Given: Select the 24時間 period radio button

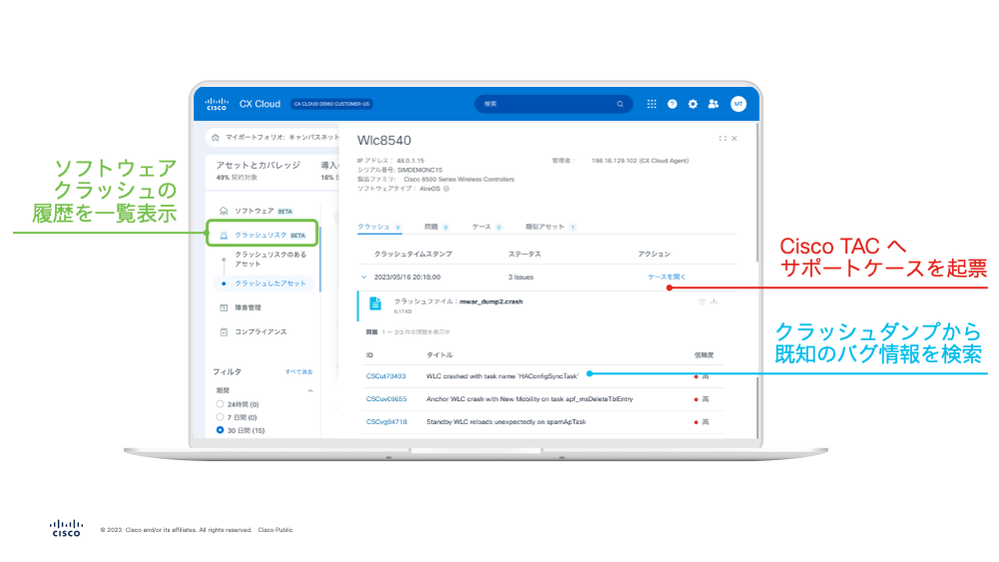Looking at the screenshot, I should click(220, 404).
